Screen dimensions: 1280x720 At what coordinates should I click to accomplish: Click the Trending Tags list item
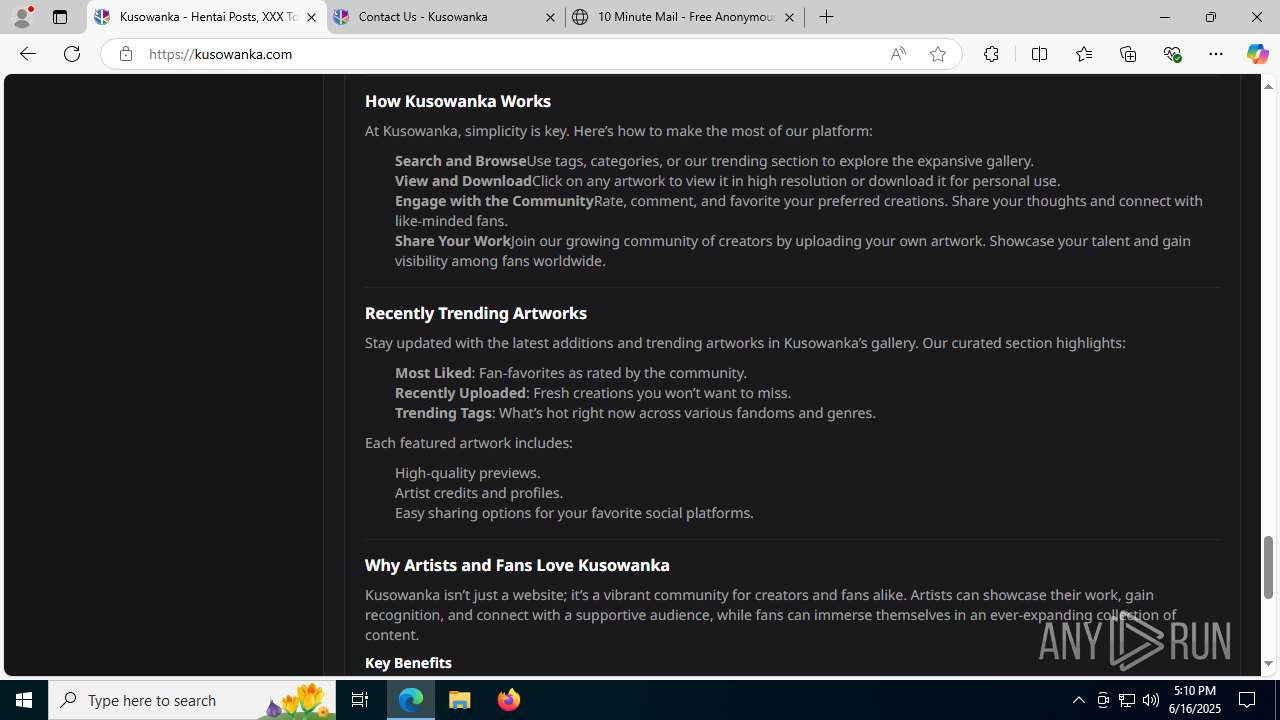coord(635,413)
